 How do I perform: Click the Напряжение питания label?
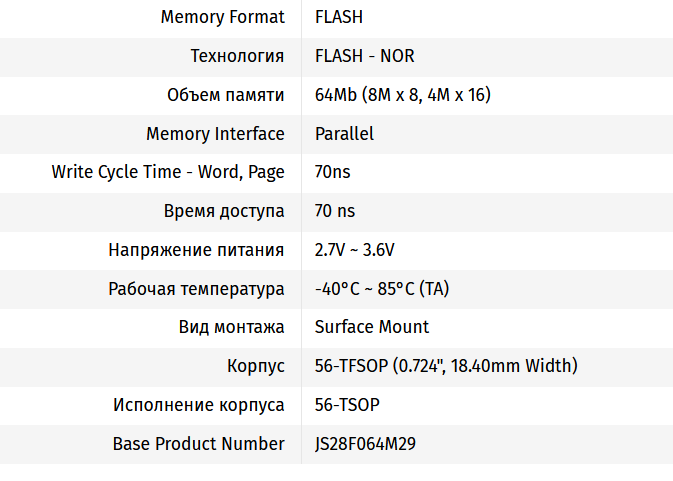pos(196,250)
